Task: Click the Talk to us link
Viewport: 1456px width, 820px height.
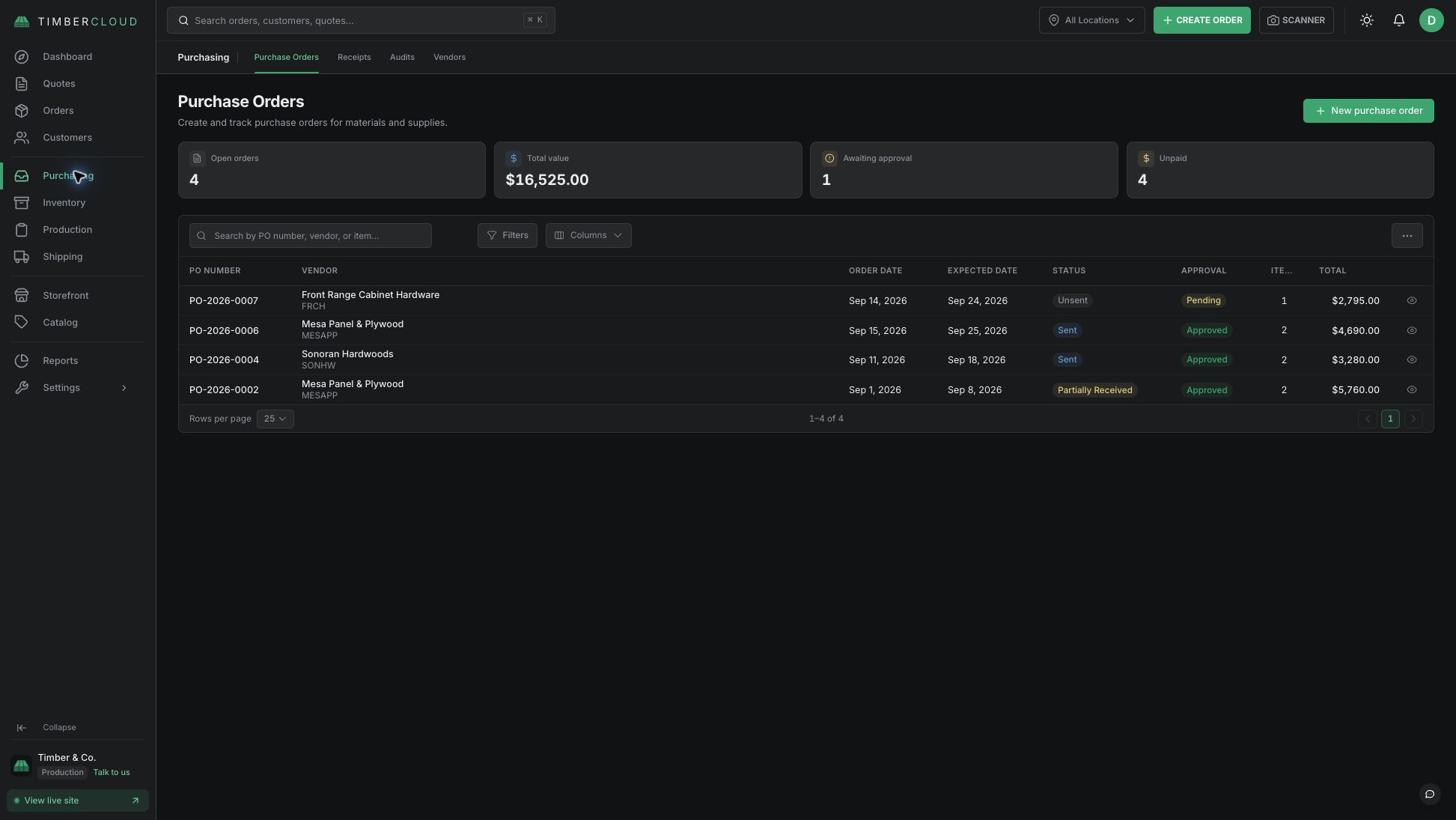Action: coord(112,773)
